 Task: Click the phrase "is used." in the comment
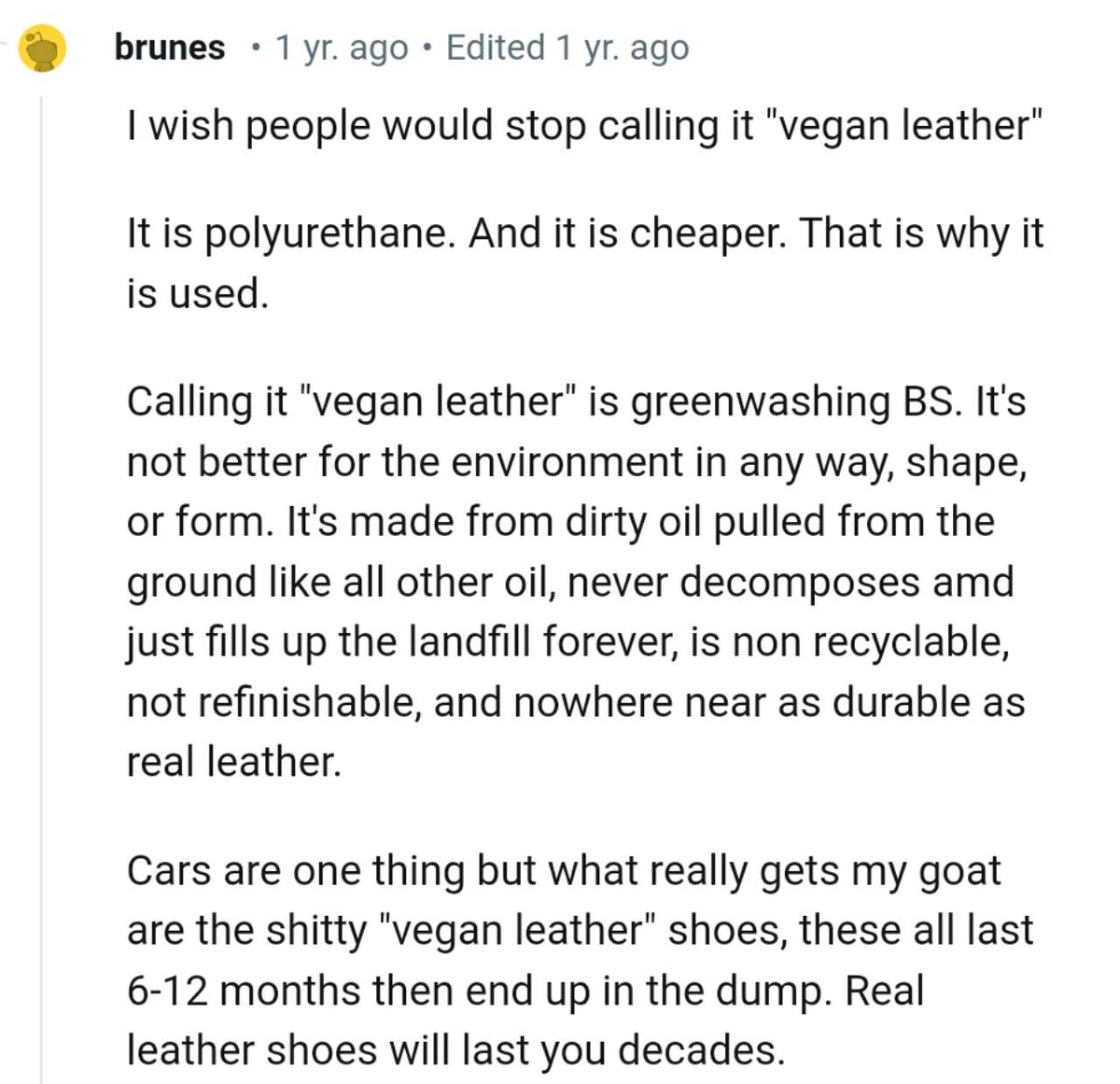point(198,293)
